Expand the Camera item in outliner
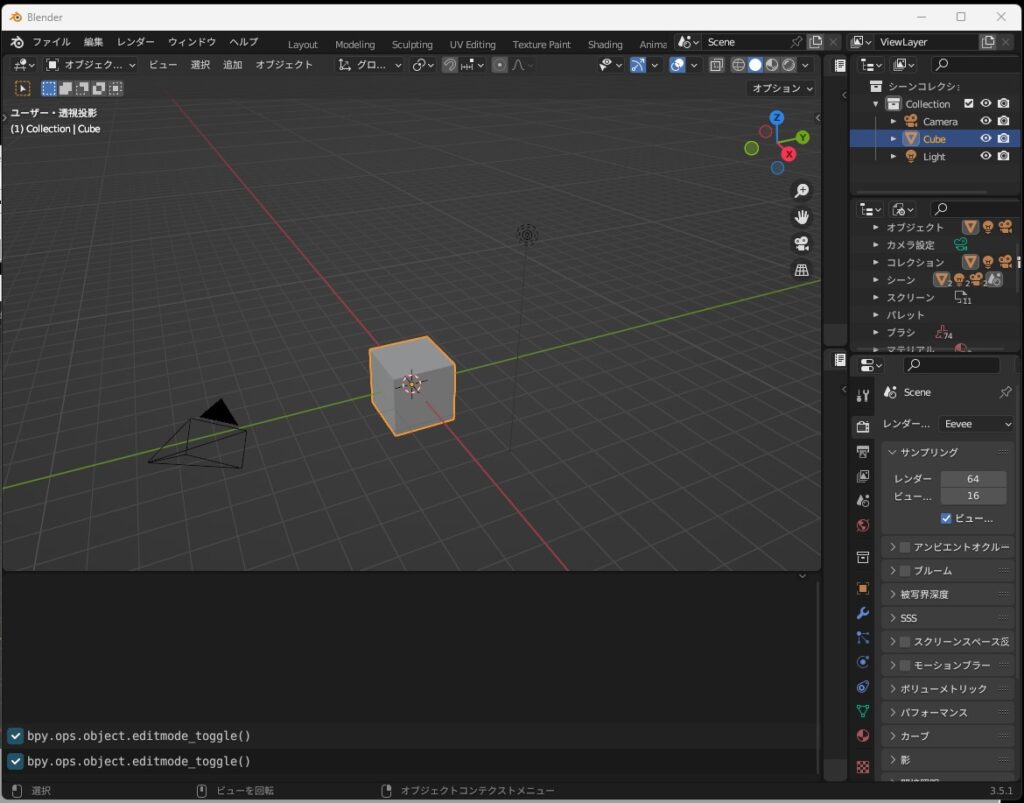The image size is (1024, 803). pos(894,122)
